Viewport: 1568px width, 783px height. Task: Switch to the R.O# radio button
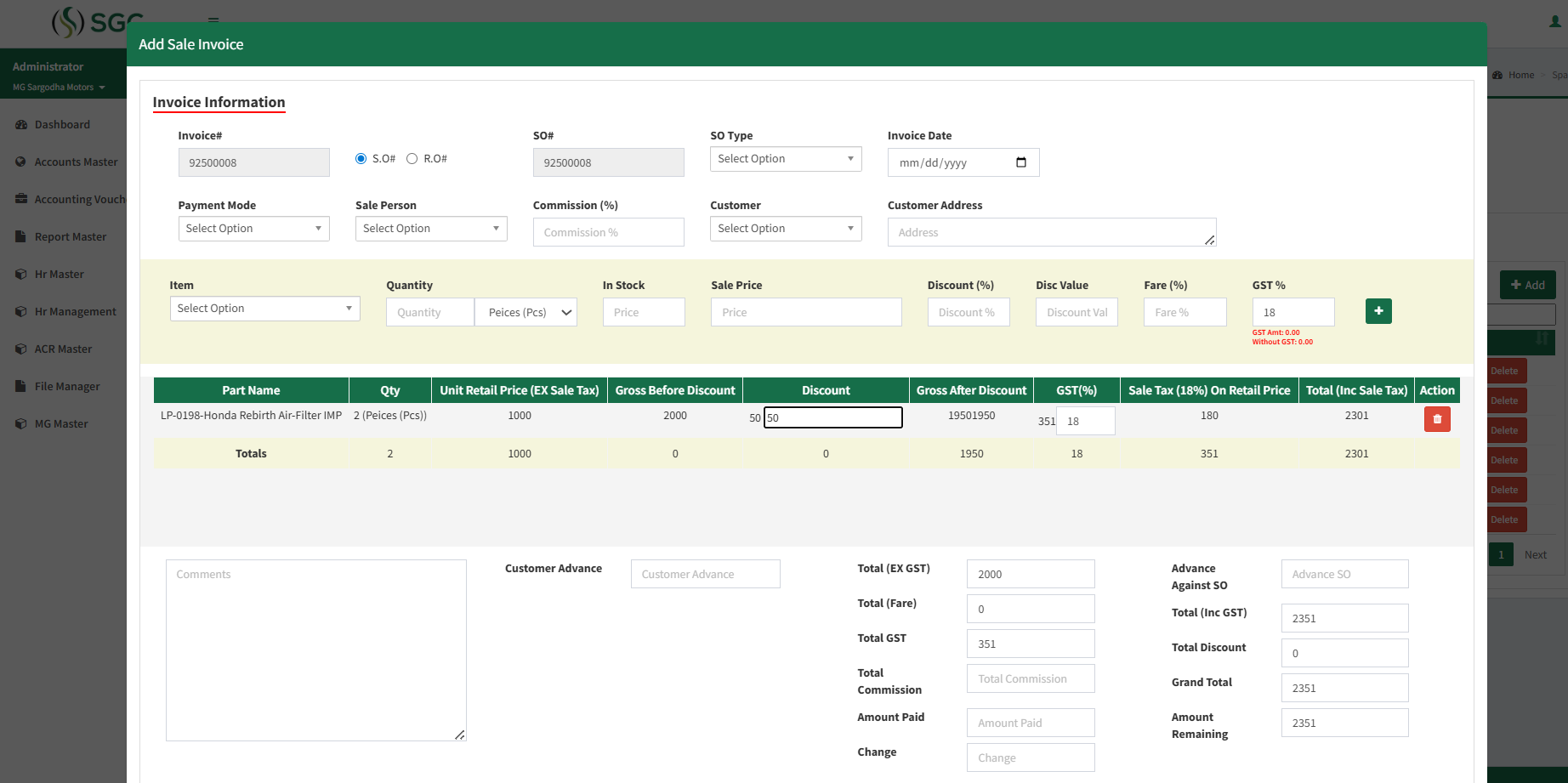412,158
